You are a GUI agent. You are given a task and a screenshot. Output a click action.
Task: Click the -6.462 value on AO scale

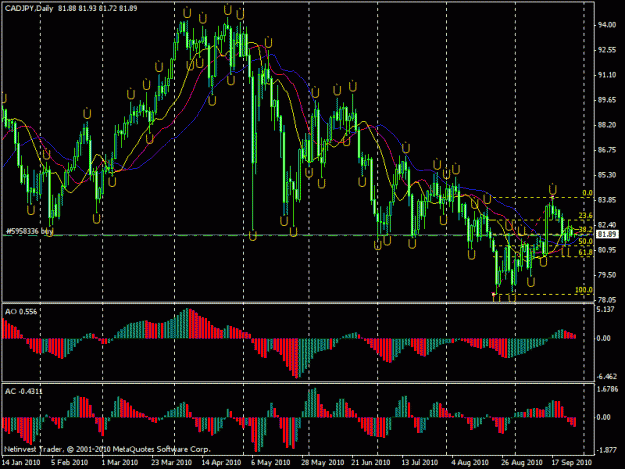(606, 376)
